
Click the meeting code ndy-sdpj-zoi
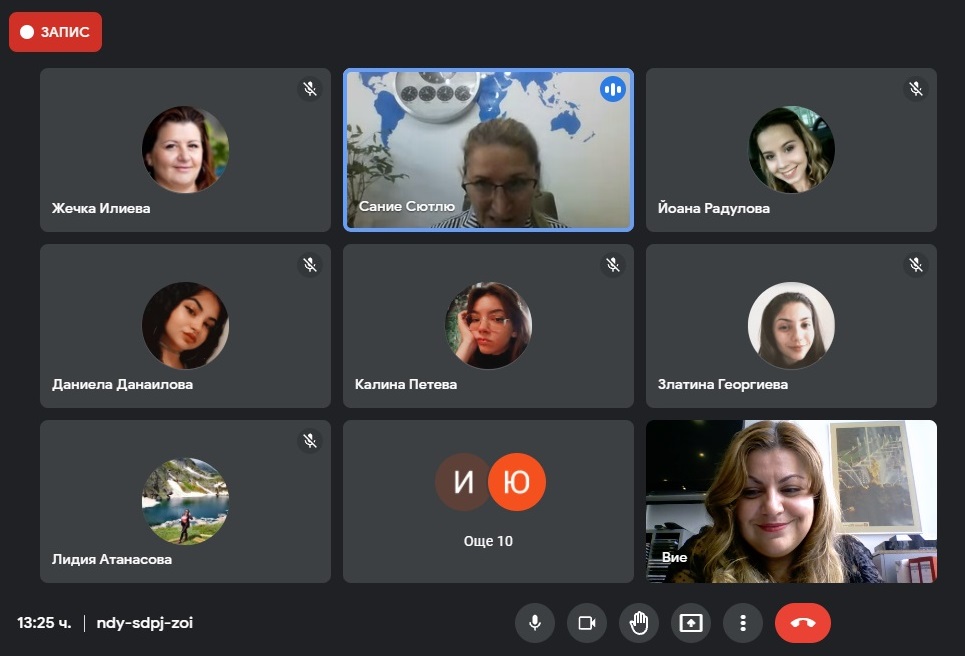[145, 623]
